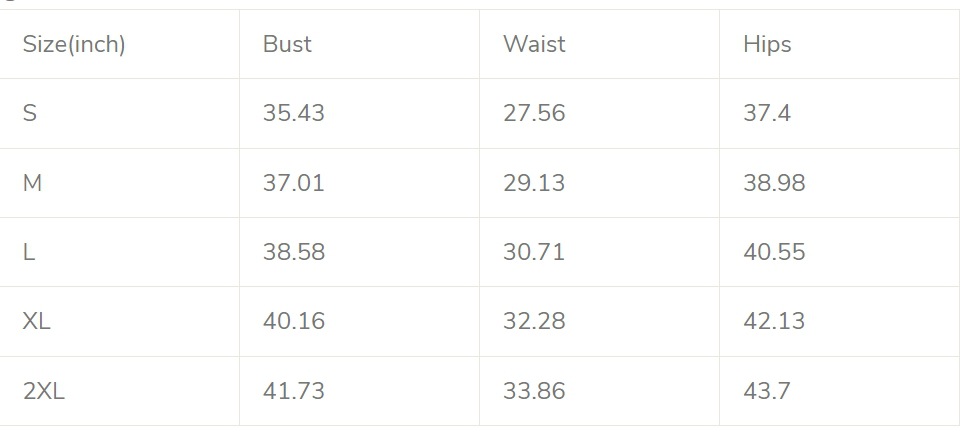Image resolution: width=967 pixels, height=435 pixels.
Task: Click the Waist column header
Action: pos(533,44)
